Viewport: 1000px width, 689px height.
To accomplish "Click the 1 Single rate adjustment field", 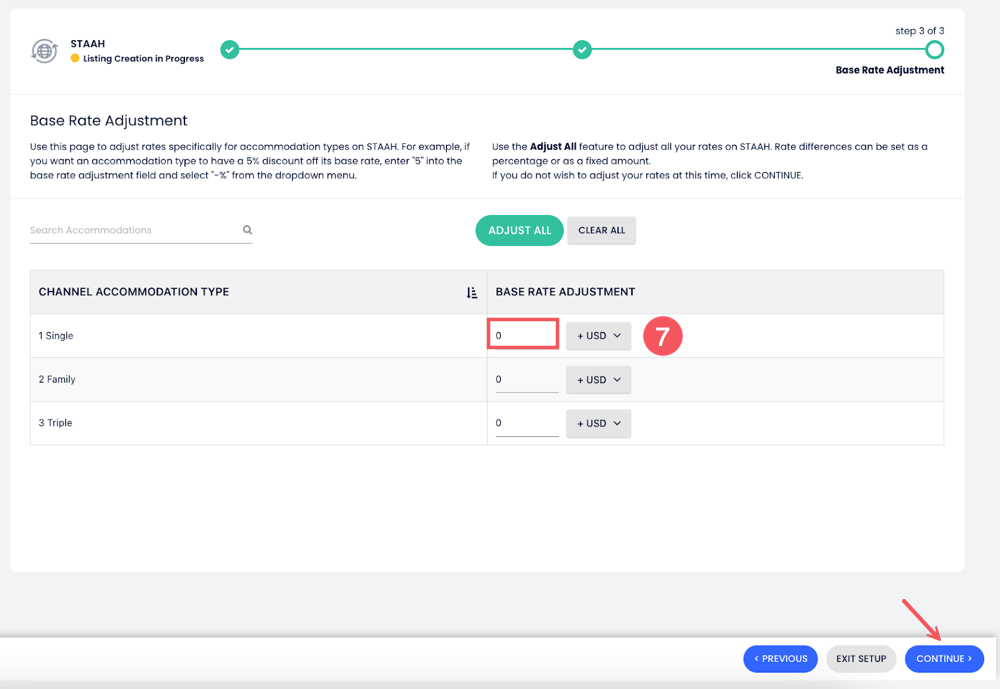I will pyautogui.click(x=523, y=335).
